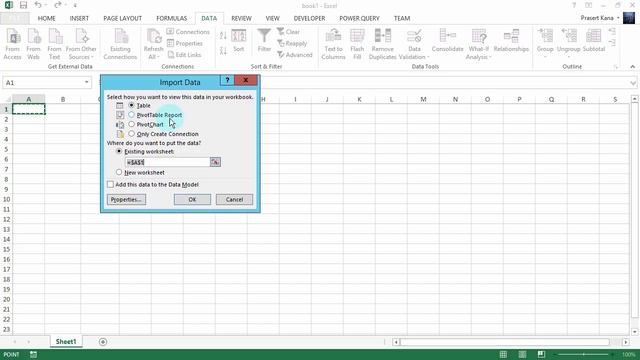This screenshot has height=360, width=640.
Task: Open the REVIEW tab
Action: [x=241, y=18]
